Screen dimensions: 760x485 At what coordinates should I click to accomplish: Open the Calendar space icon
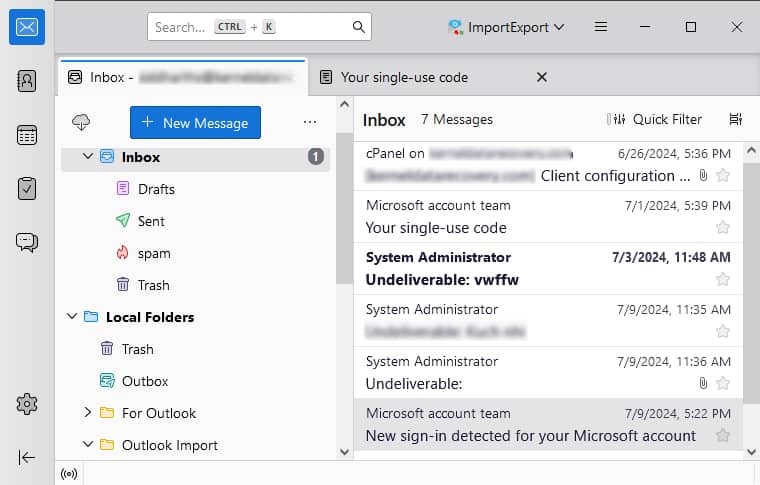pos(27,135)
